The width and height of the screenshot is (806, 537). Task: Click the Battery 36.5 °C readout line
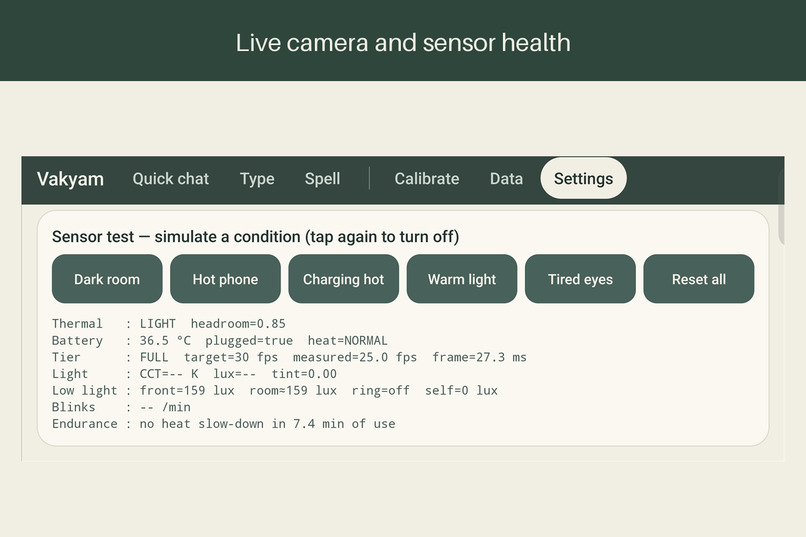coord(219,341)
